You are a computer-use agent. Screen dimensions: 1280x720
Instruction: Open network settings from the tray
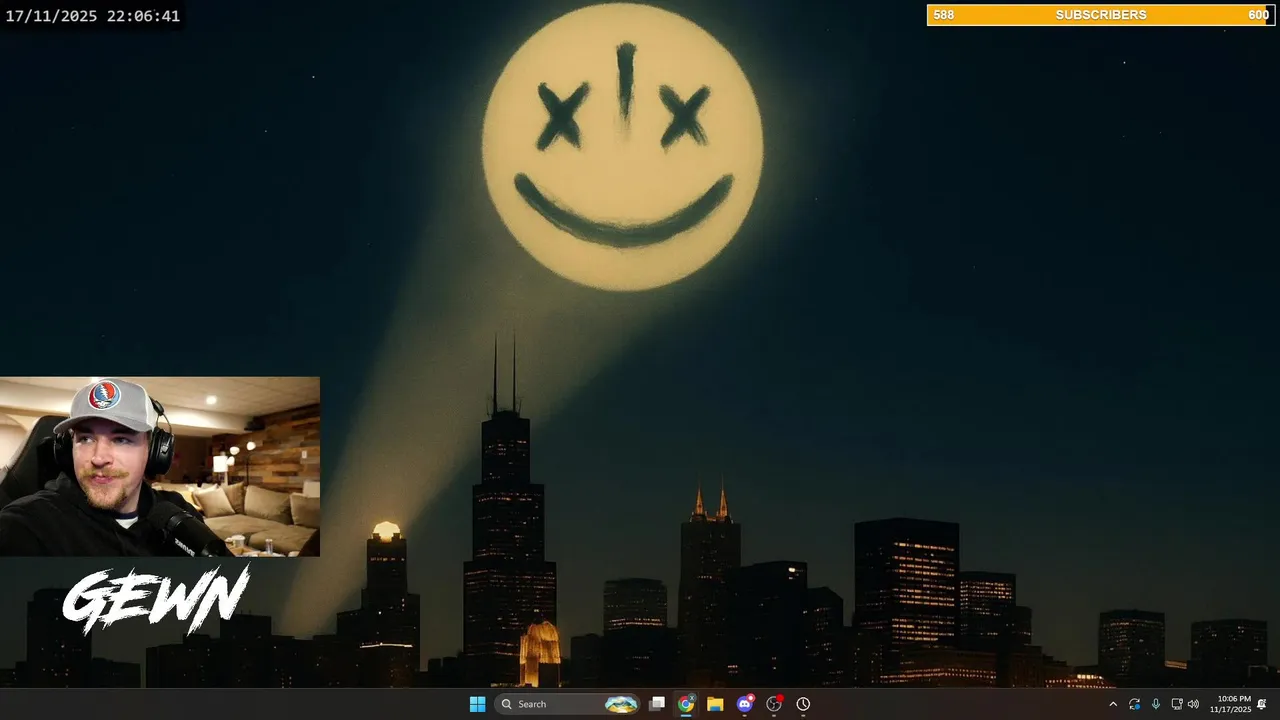(1177, 704)
